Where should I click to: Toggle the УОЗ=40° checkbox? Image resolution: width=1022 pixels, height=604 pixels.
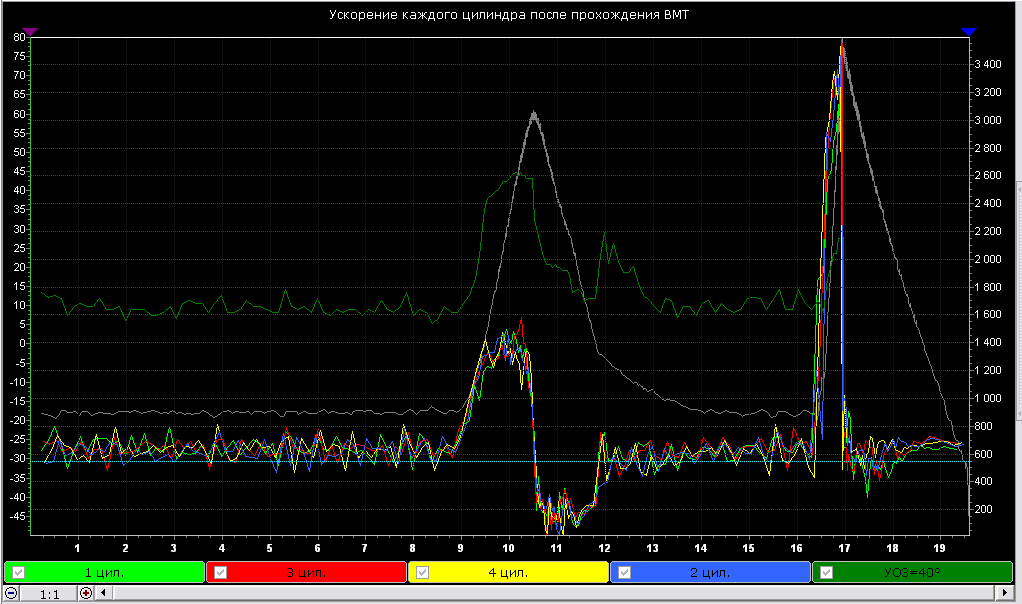point(826,572)
